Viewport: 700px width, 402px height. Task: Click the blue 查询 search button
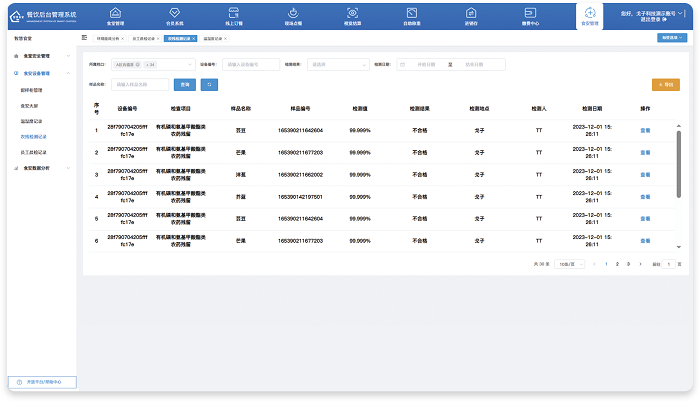point(183,85)
